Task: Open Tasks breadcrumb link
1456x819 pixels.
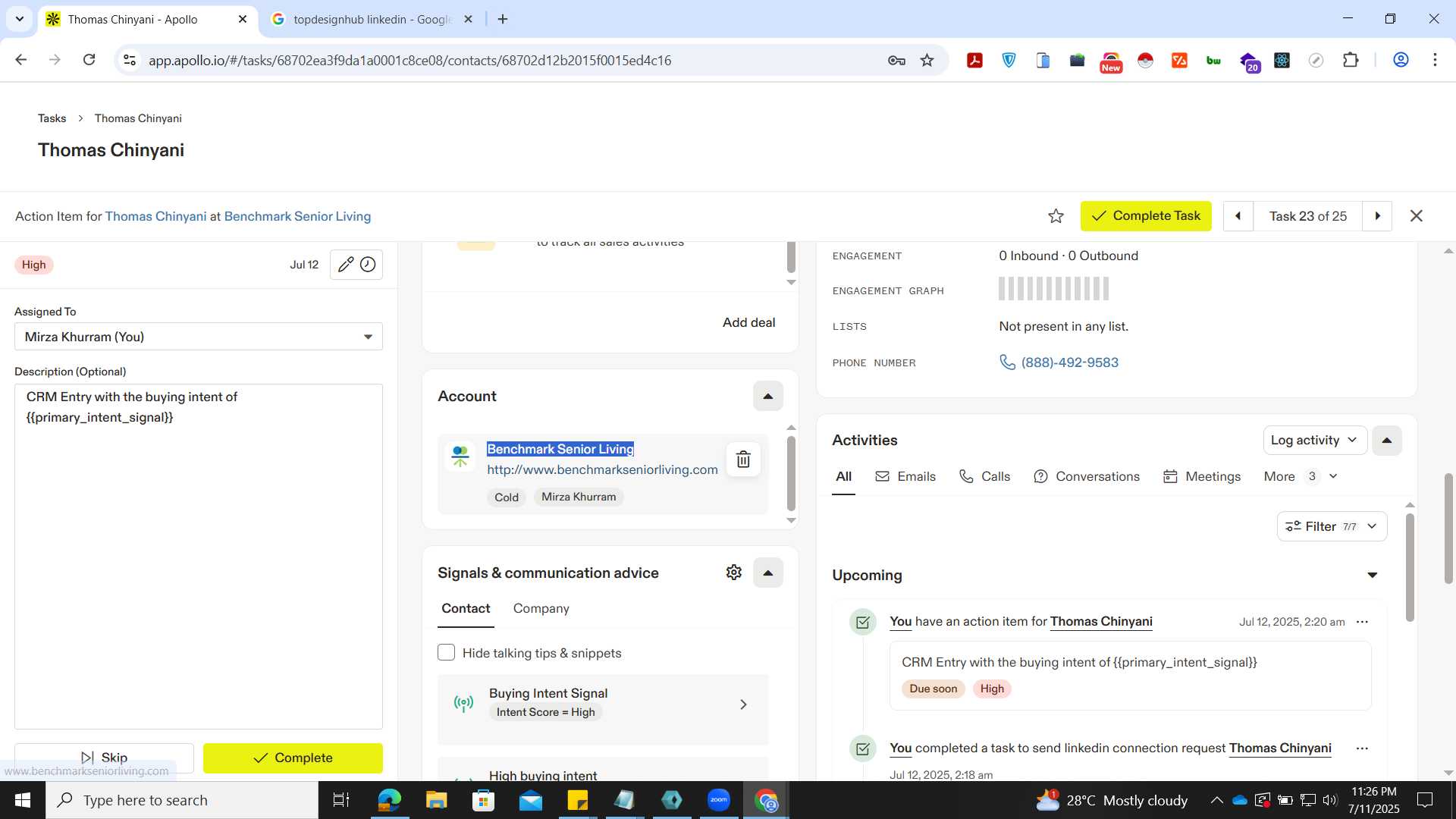Action: click(52, 118)
